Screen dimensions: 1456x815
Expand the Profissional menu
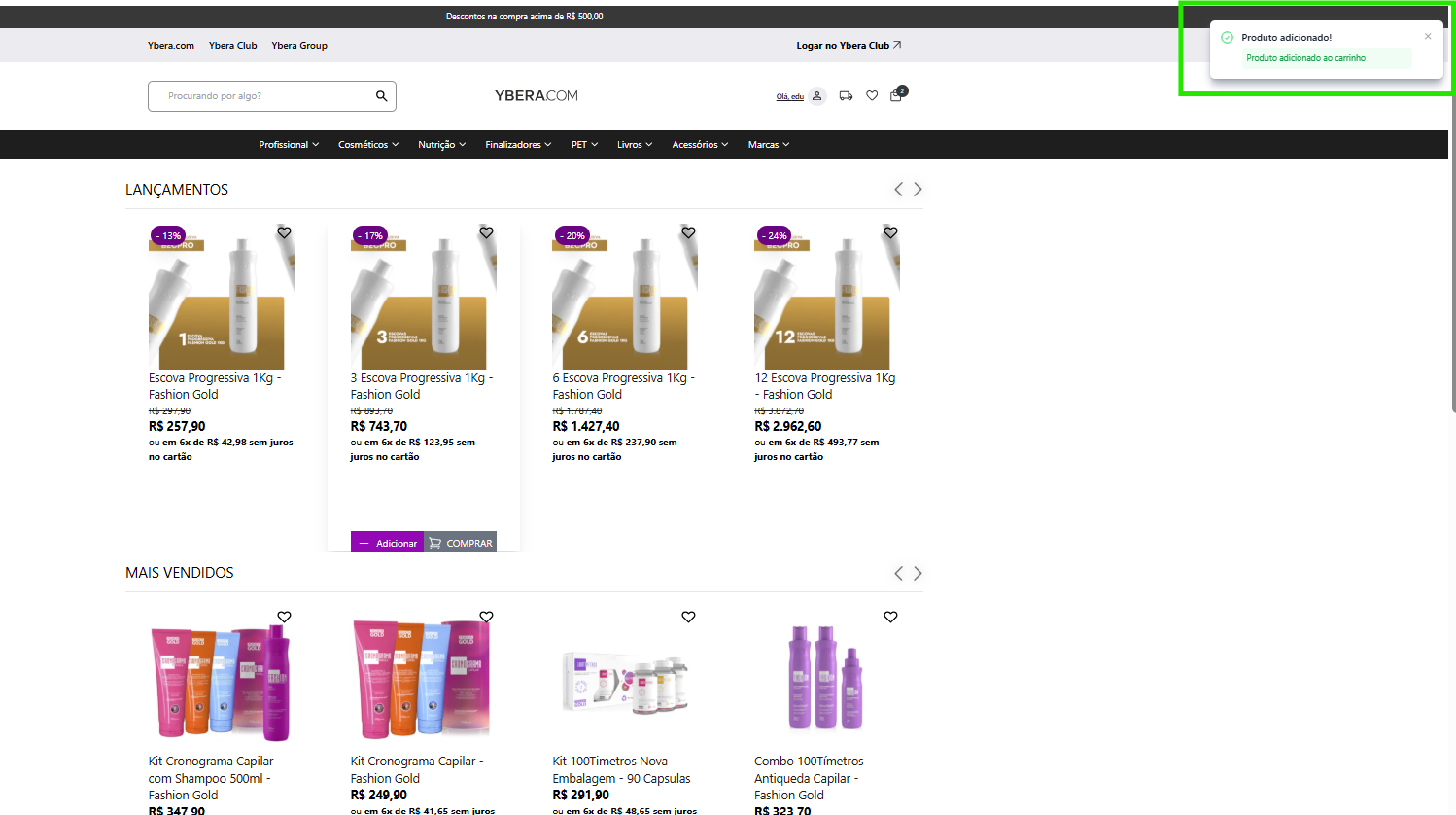coord(289,145)
